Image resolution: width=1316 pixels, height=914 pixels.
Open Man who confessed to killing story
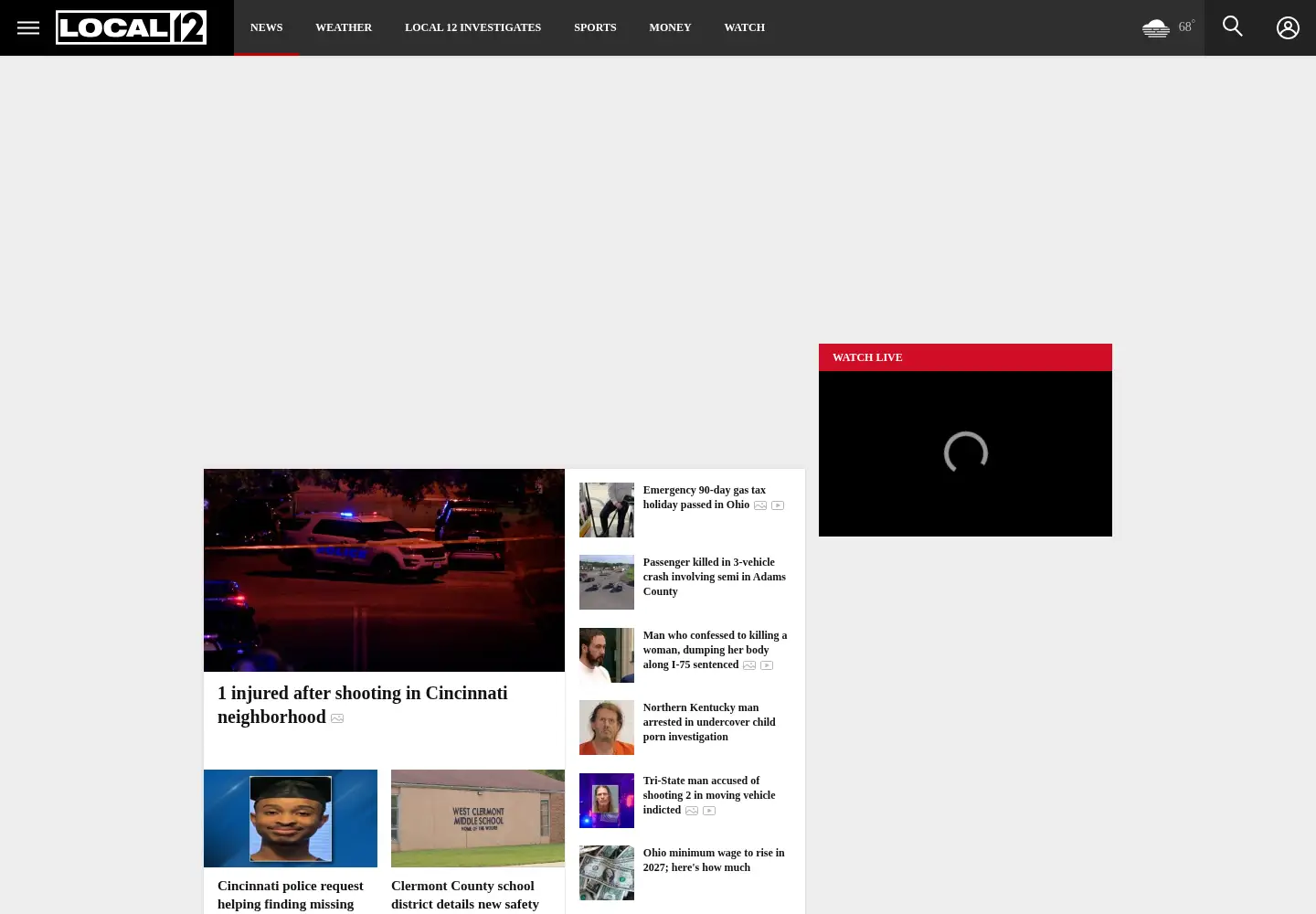715,650
